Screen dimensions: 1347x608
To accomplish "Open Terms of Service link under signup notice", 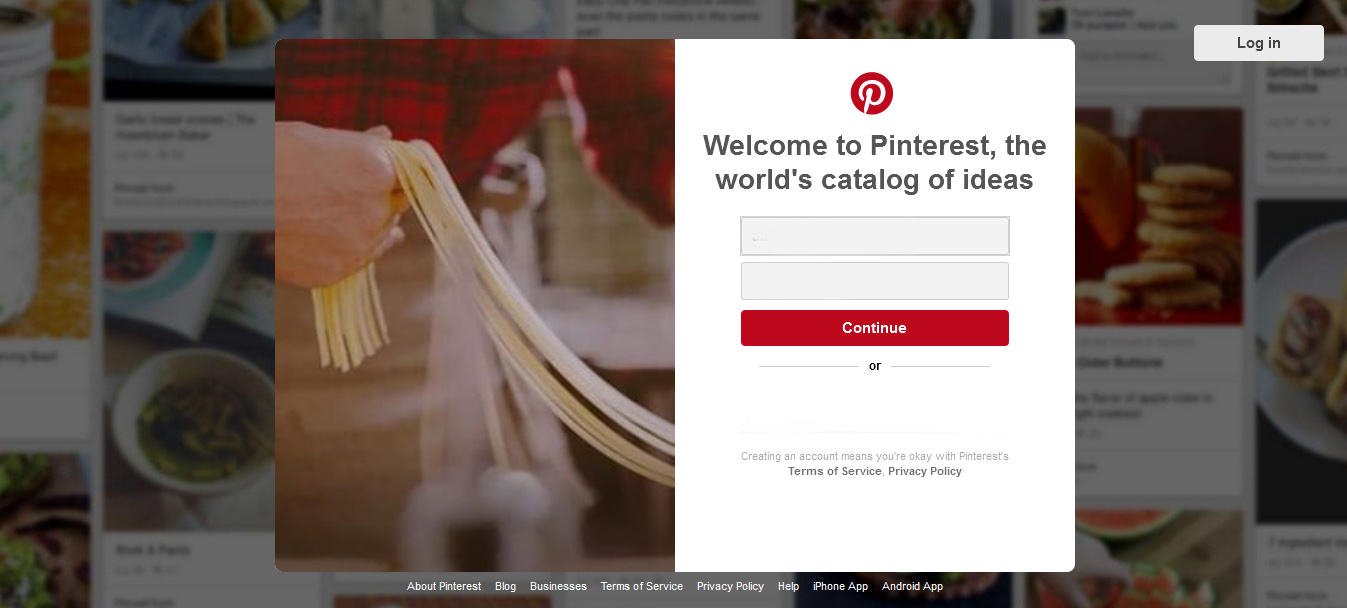I will point(835,471).
